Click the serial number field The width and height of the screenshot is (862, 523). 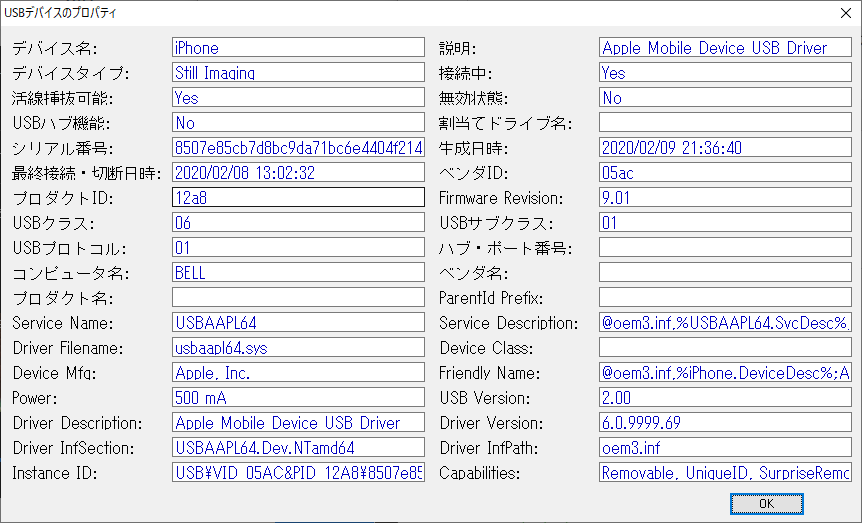click(298, 147)
